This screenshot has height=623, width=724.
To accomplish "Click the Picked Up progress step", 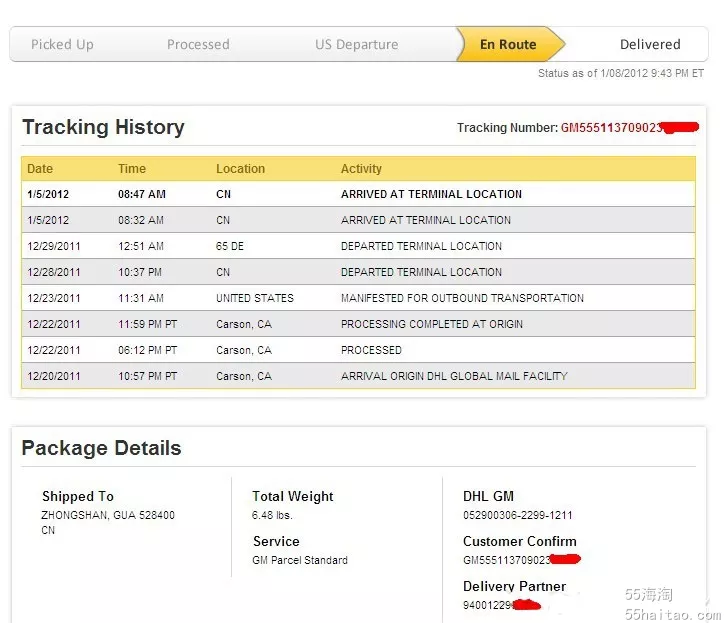I will [x=62, y=44].
